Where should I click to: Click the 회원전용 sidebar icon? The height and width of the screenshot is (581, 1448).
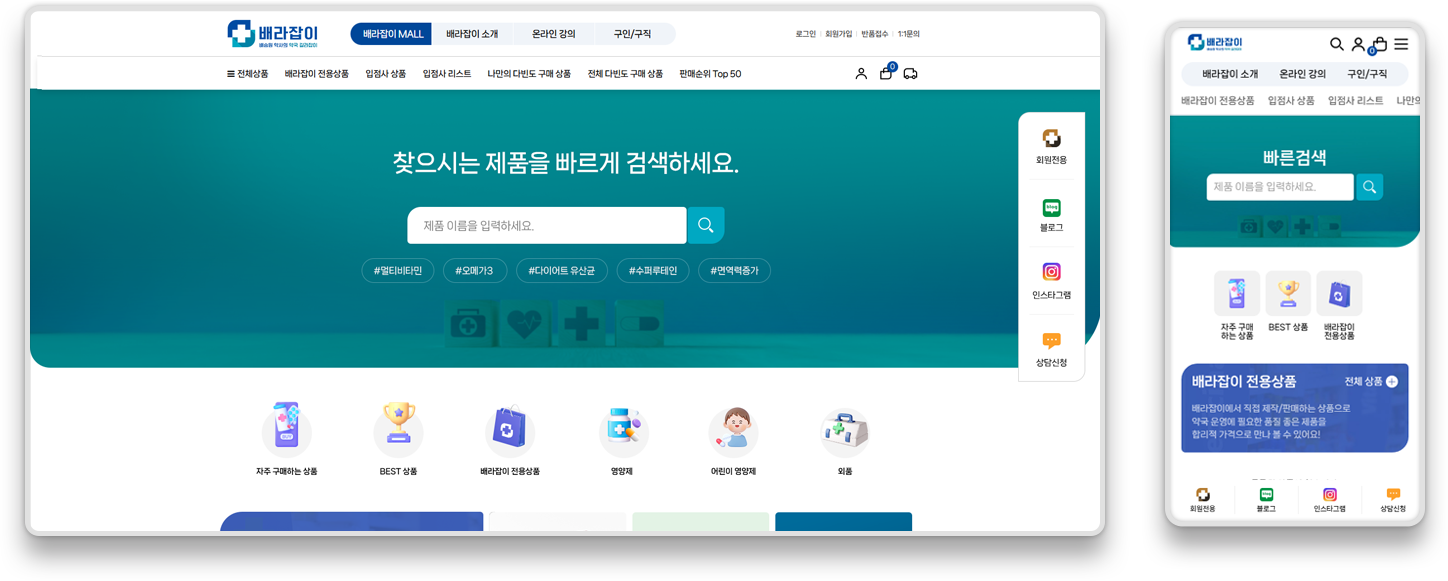[1051, 137]
